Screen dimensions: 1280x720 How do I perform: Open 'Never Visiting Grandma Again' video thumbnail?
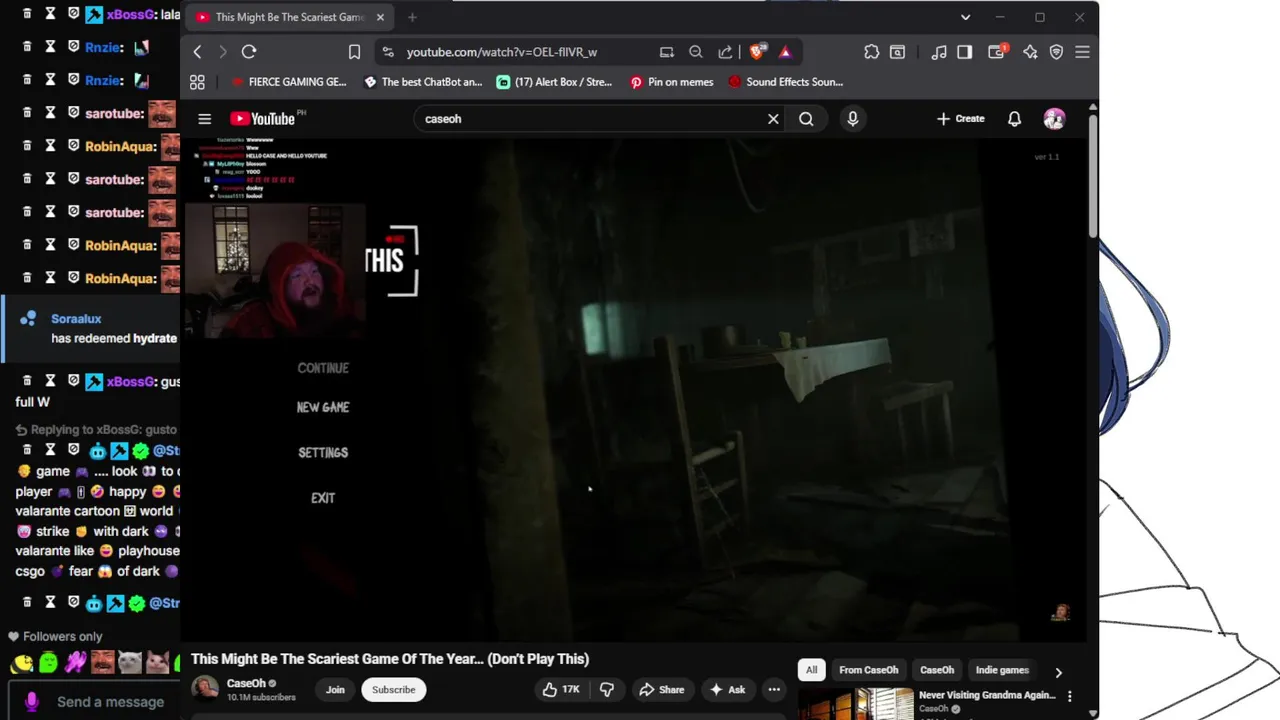click(x=856, y=703)
